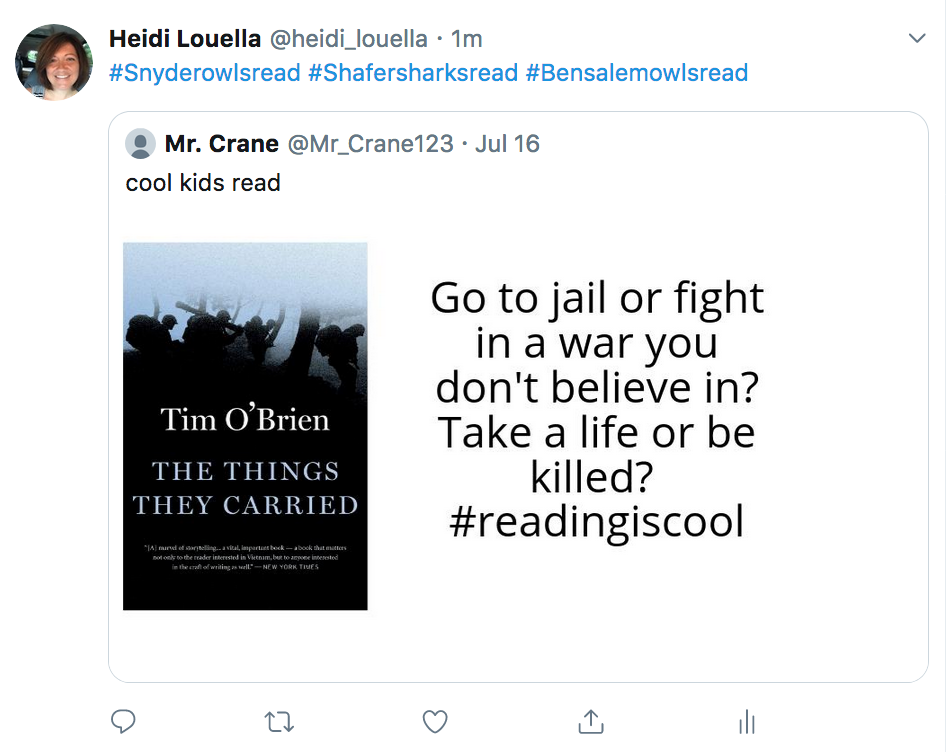This screenshot has width=952, height=752.
Task: Retweet this tweet
Action: 278,720
